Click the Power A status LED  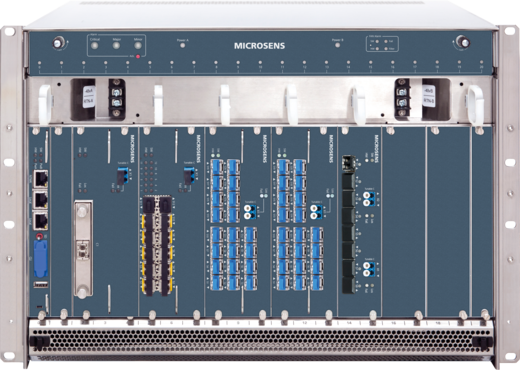tap(183, 45)
